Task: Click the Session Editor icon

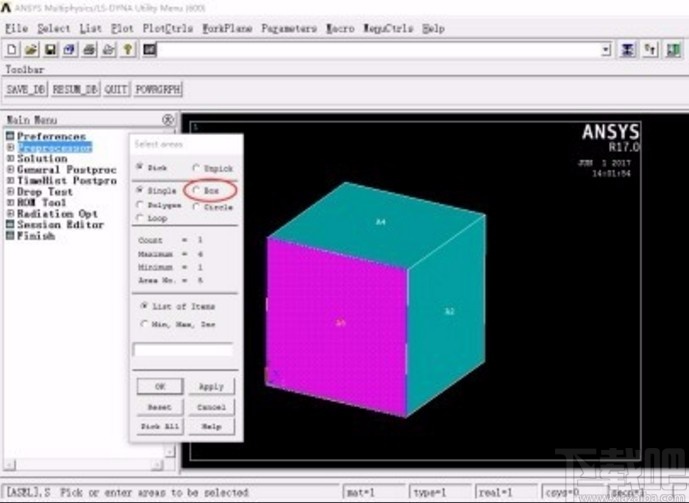Action: coord(10,224)
